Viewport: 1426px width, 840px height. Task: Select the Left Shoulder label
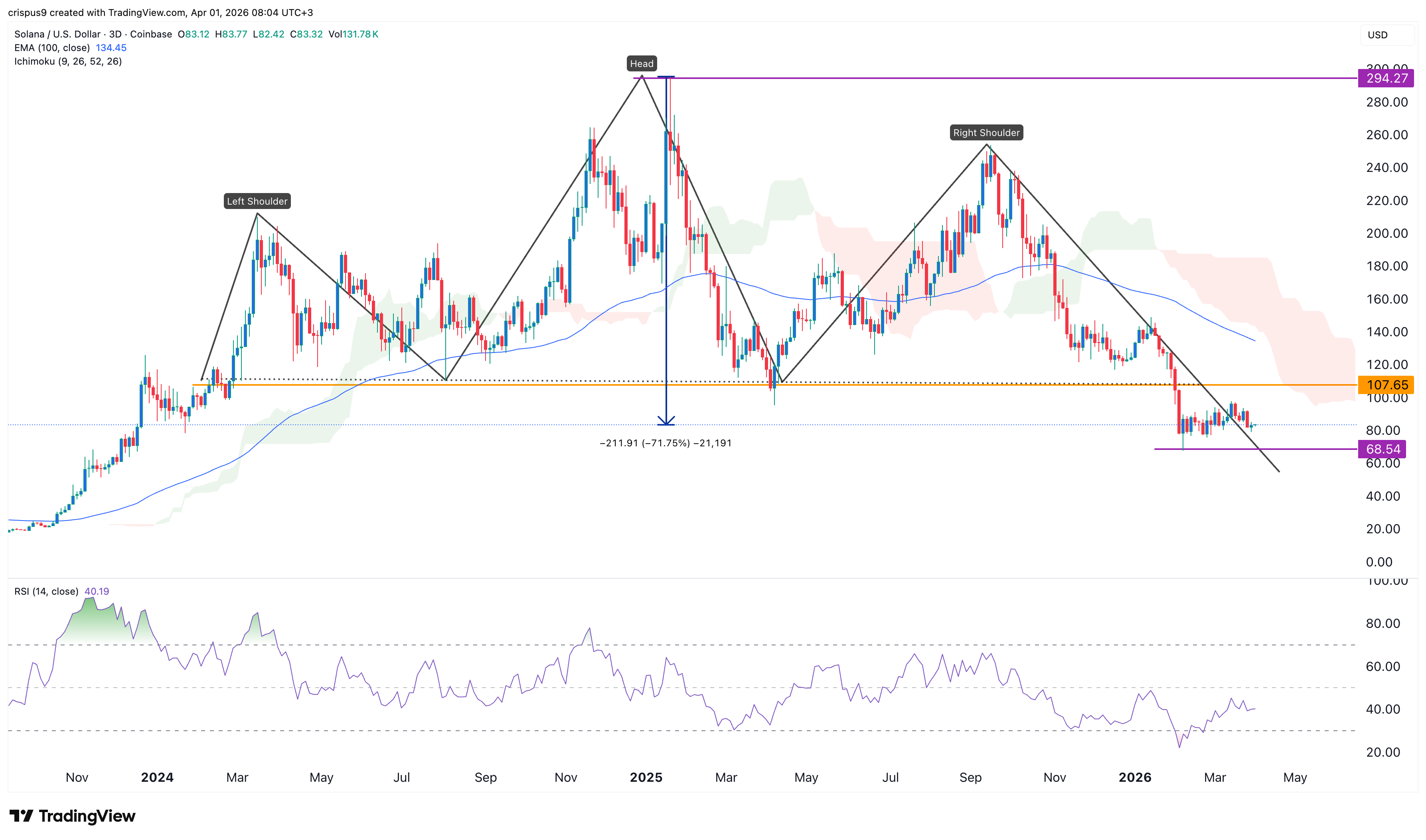[x=257, y=201]
